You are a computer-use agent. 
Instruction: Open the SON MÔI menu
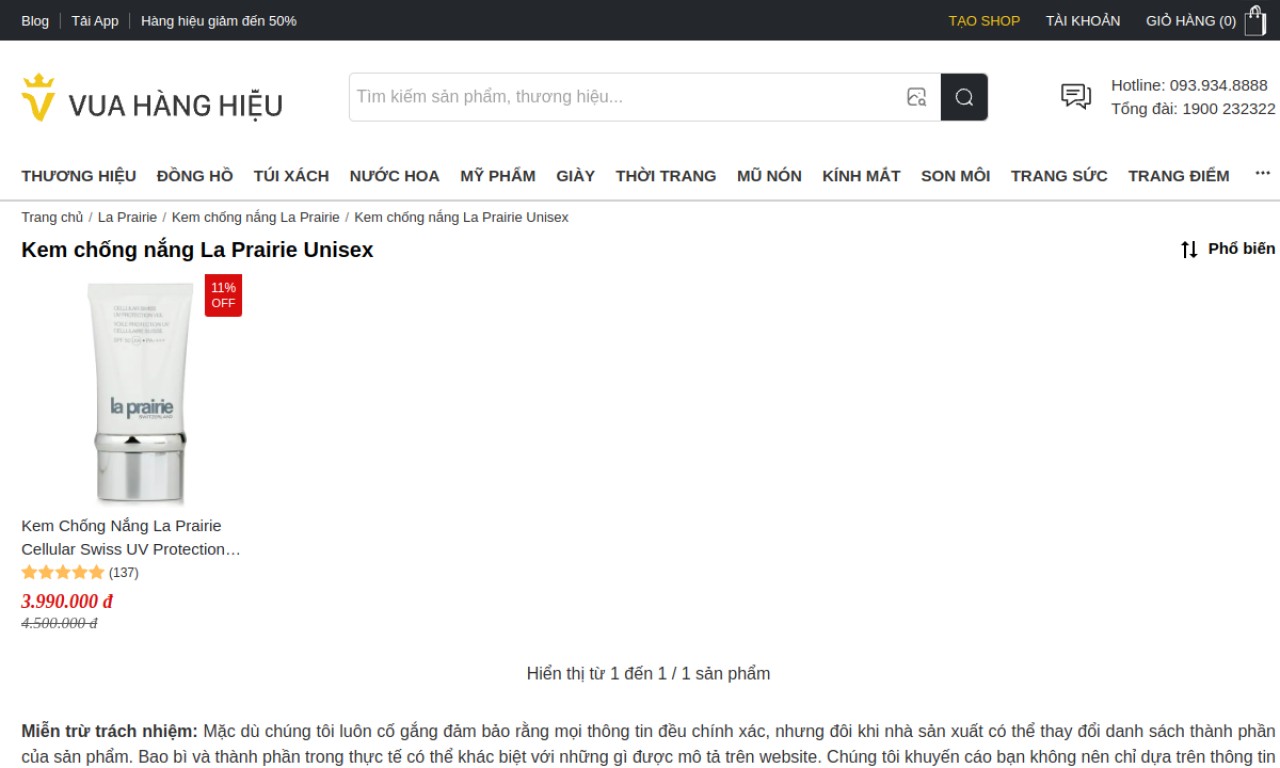(x=955, y=176)
